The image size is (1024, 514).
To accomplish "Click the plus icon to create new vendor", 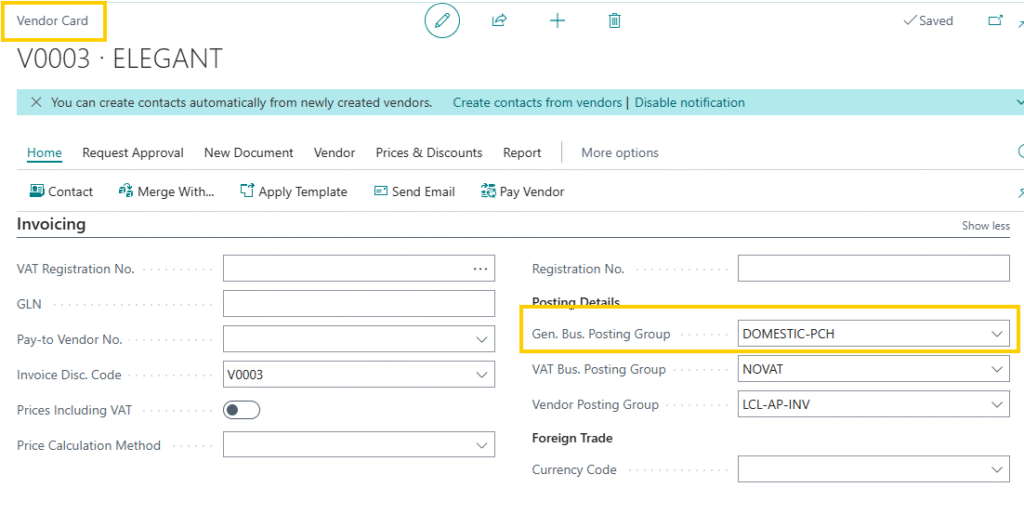I will point(557,20).
